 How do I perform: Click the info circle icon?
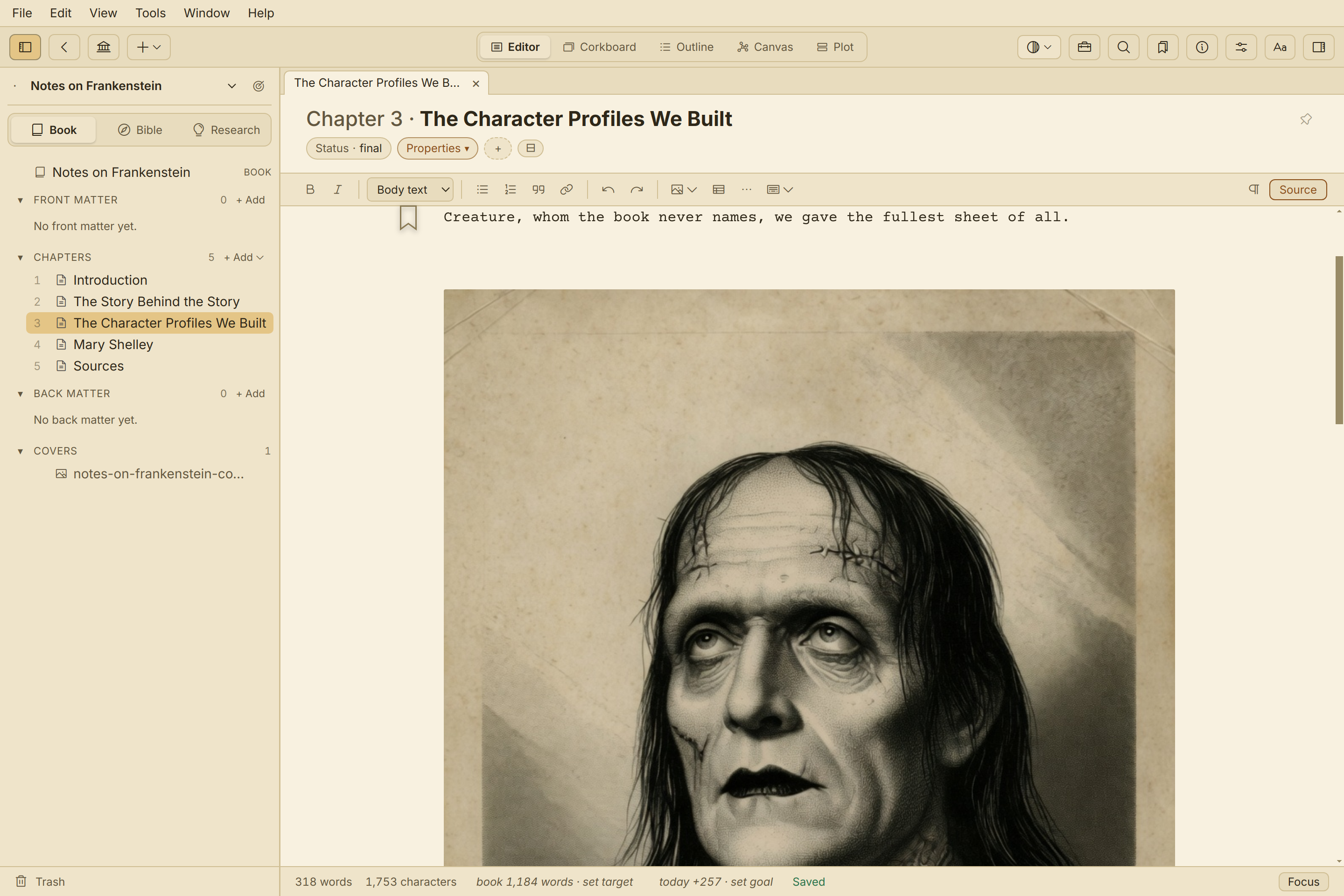(x=1202, y=47)
